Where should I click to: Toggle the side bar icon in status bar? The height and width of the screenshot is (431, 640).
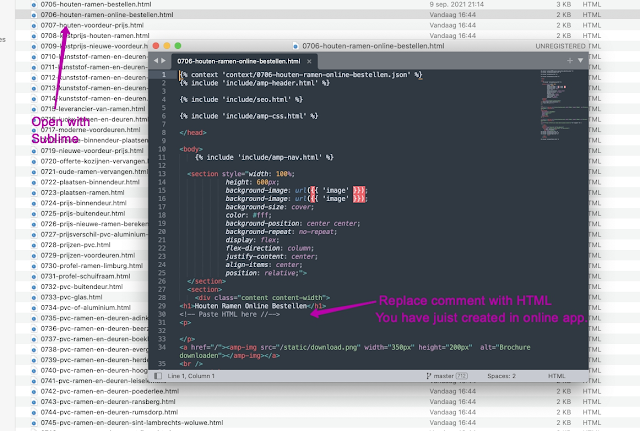pyautogui.click(x=156, y=374)
